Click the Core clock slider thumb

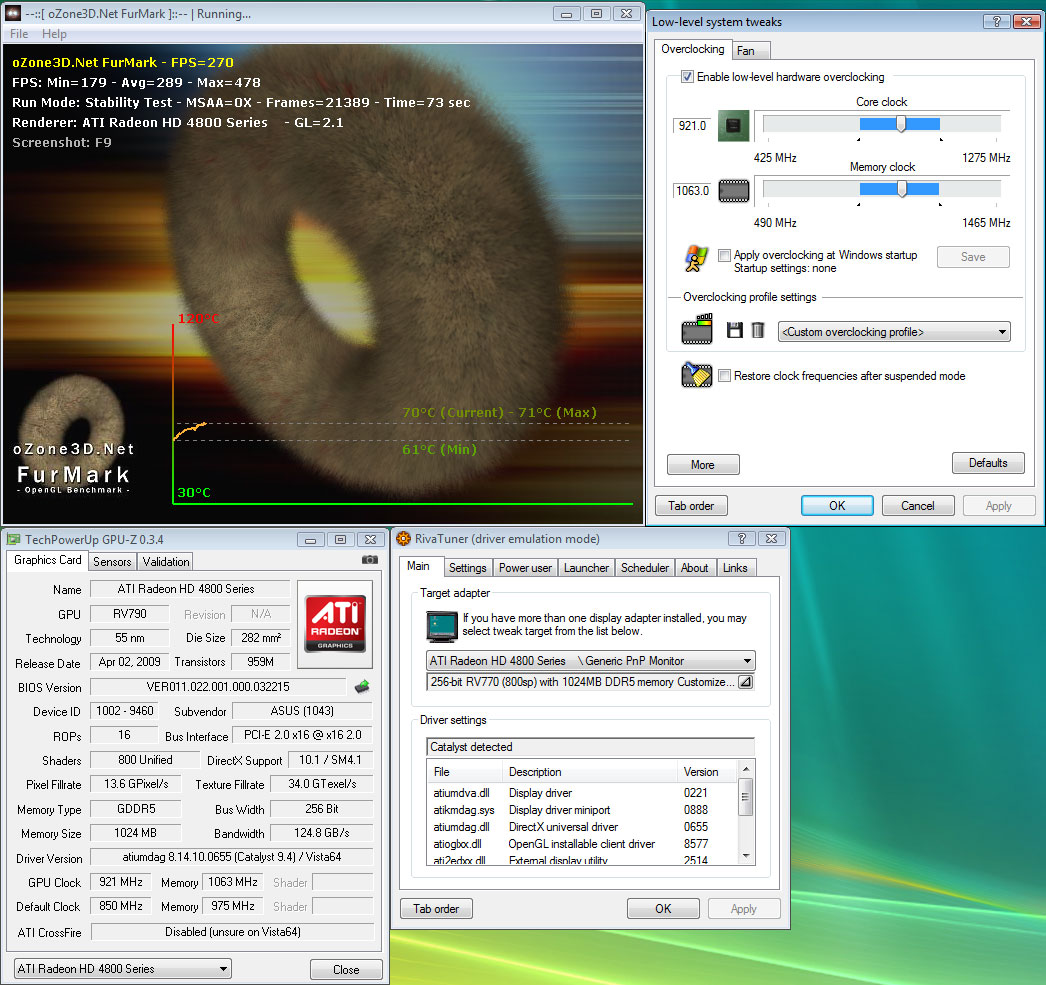tap(901, 123)
